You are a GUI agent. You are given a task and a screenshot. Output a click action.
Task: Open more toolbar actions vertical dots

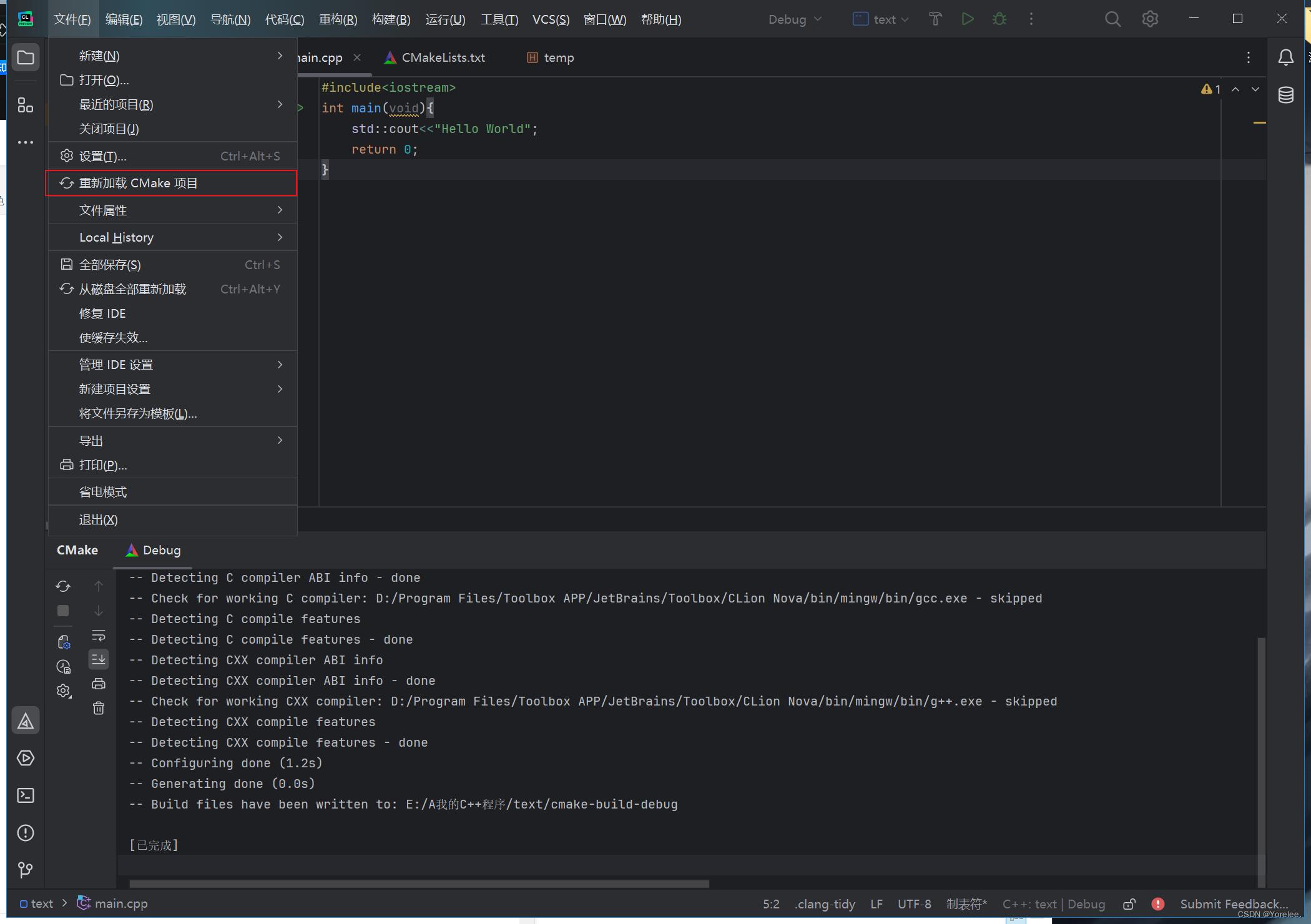[1031, 19]
